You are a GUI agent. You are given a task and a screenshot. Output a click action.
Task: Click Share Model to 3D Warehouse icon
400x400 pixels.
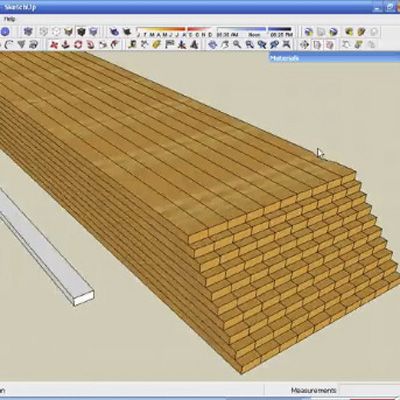click(362, 32)
